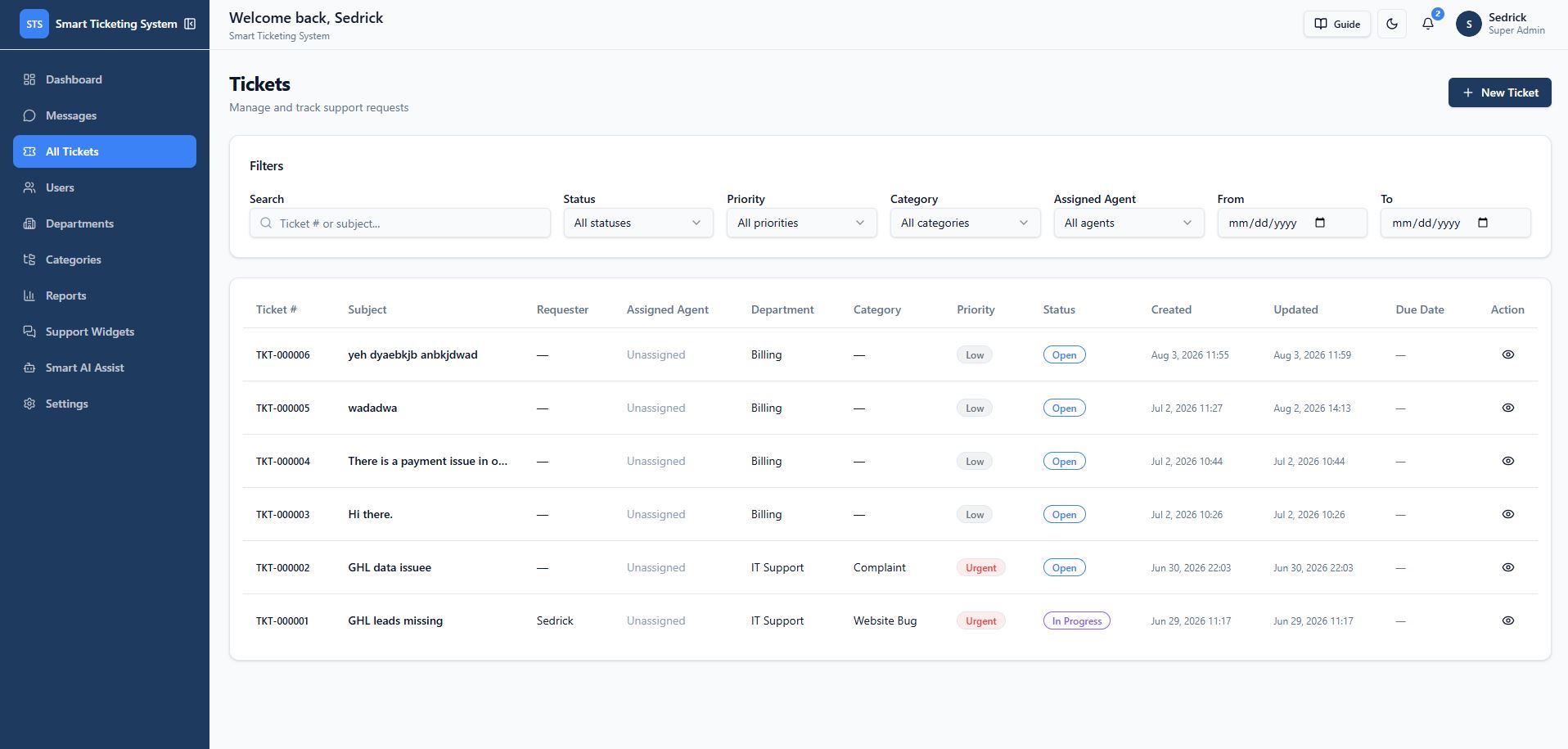Image resolution: width=1568 pixels, height=749 pixels.
Task: Open Messages in the sidebar
Action: pos(105,115)
